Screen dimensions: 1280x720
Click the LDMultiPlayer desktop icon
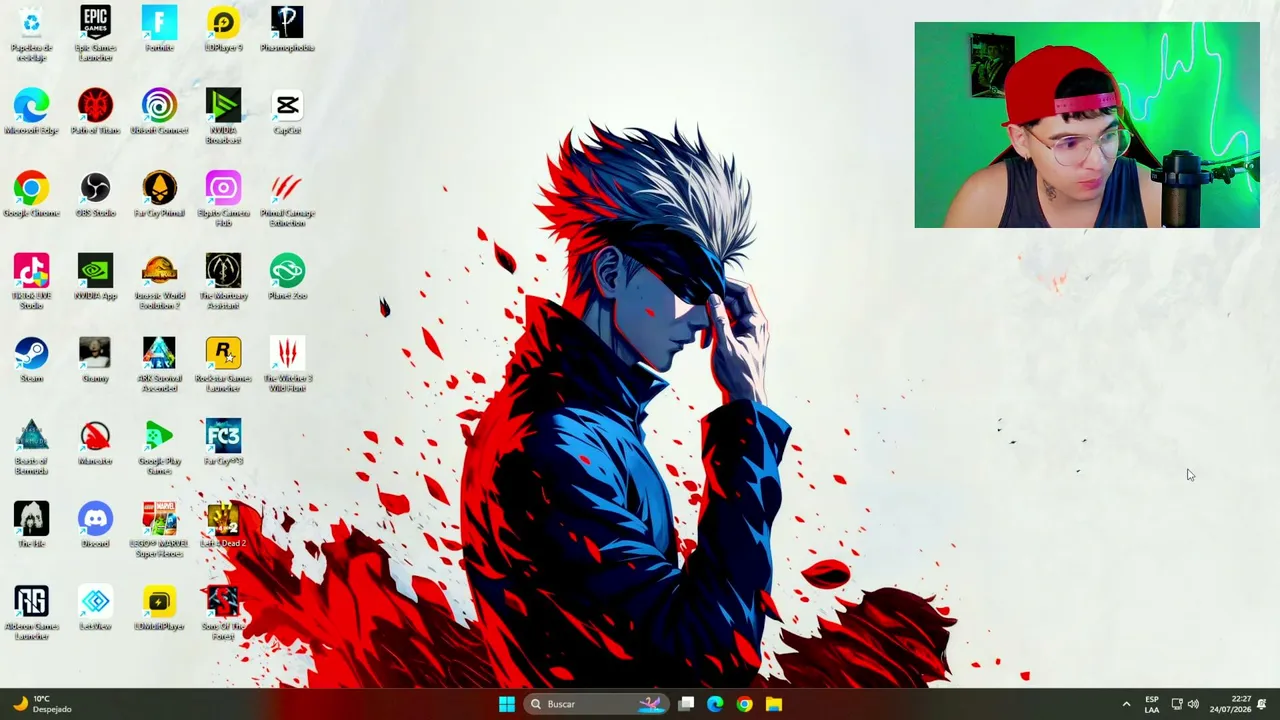click(159, 609)
